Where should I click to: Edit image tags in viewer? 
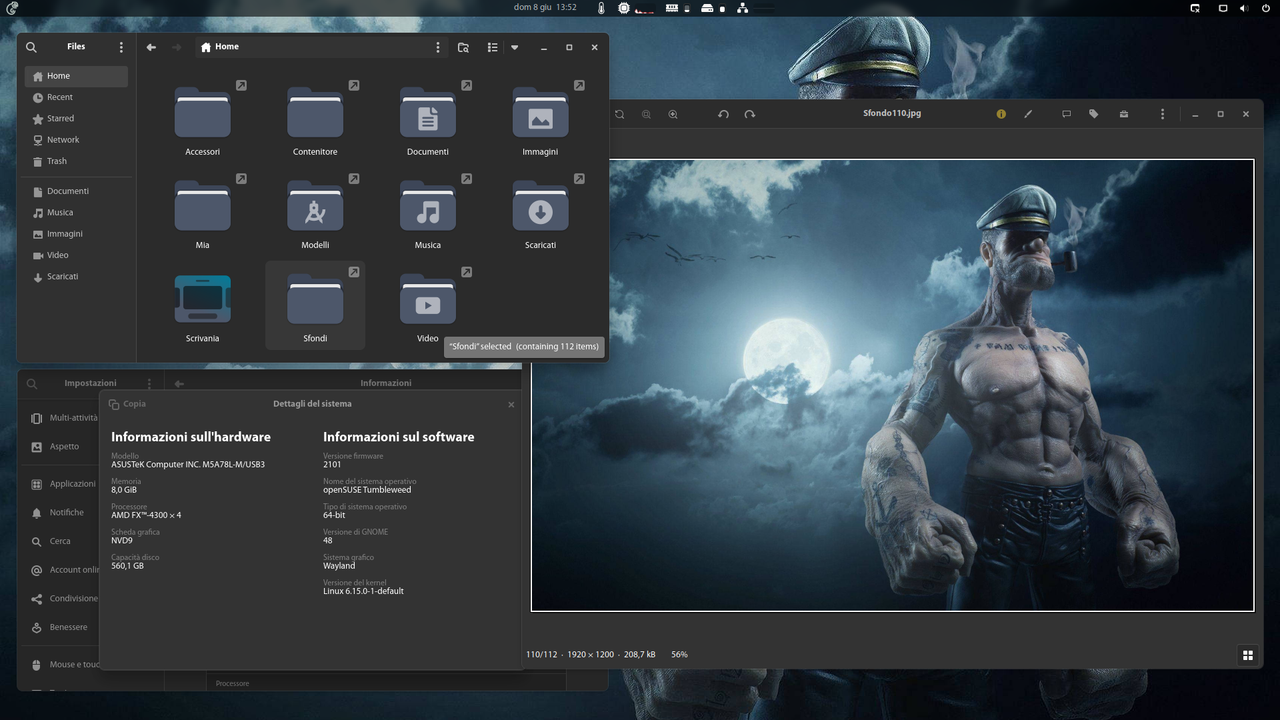1093,114
